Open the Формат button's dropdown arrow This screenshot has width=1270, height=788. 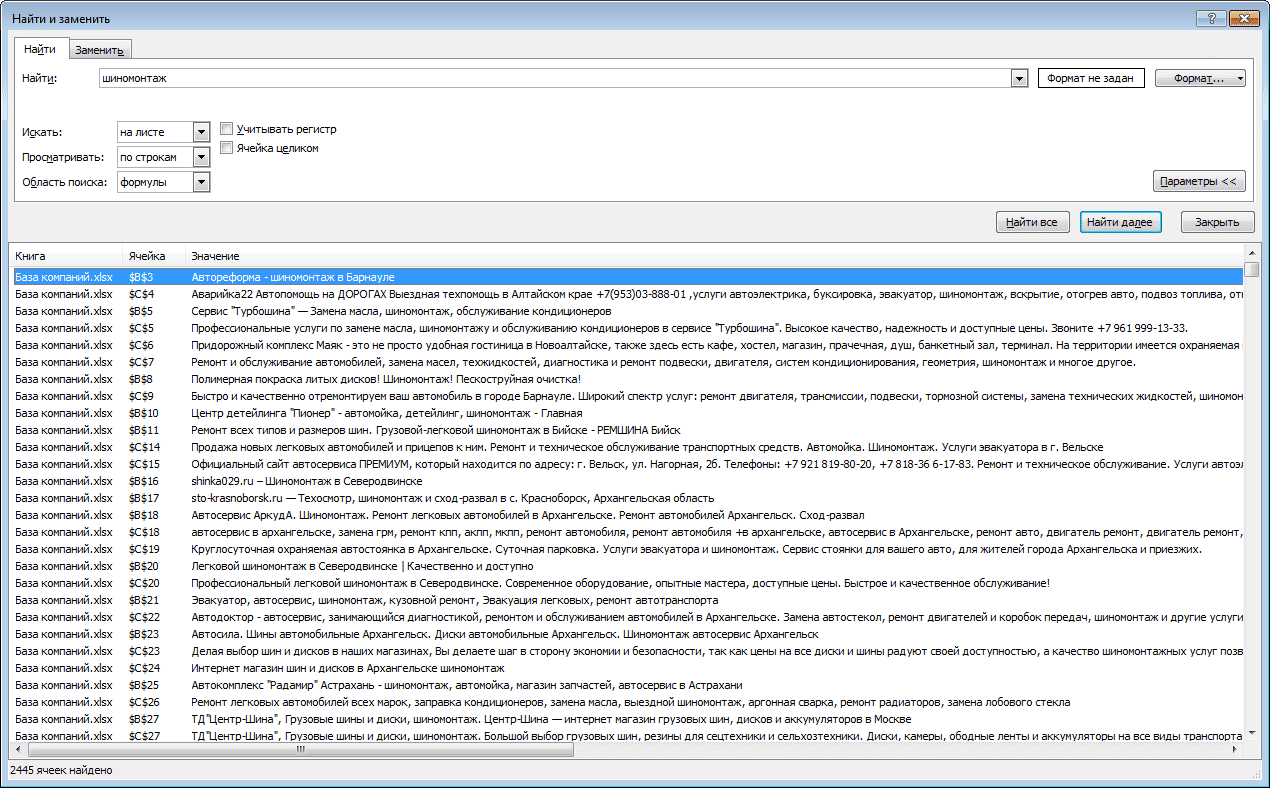click(1240, 78)
